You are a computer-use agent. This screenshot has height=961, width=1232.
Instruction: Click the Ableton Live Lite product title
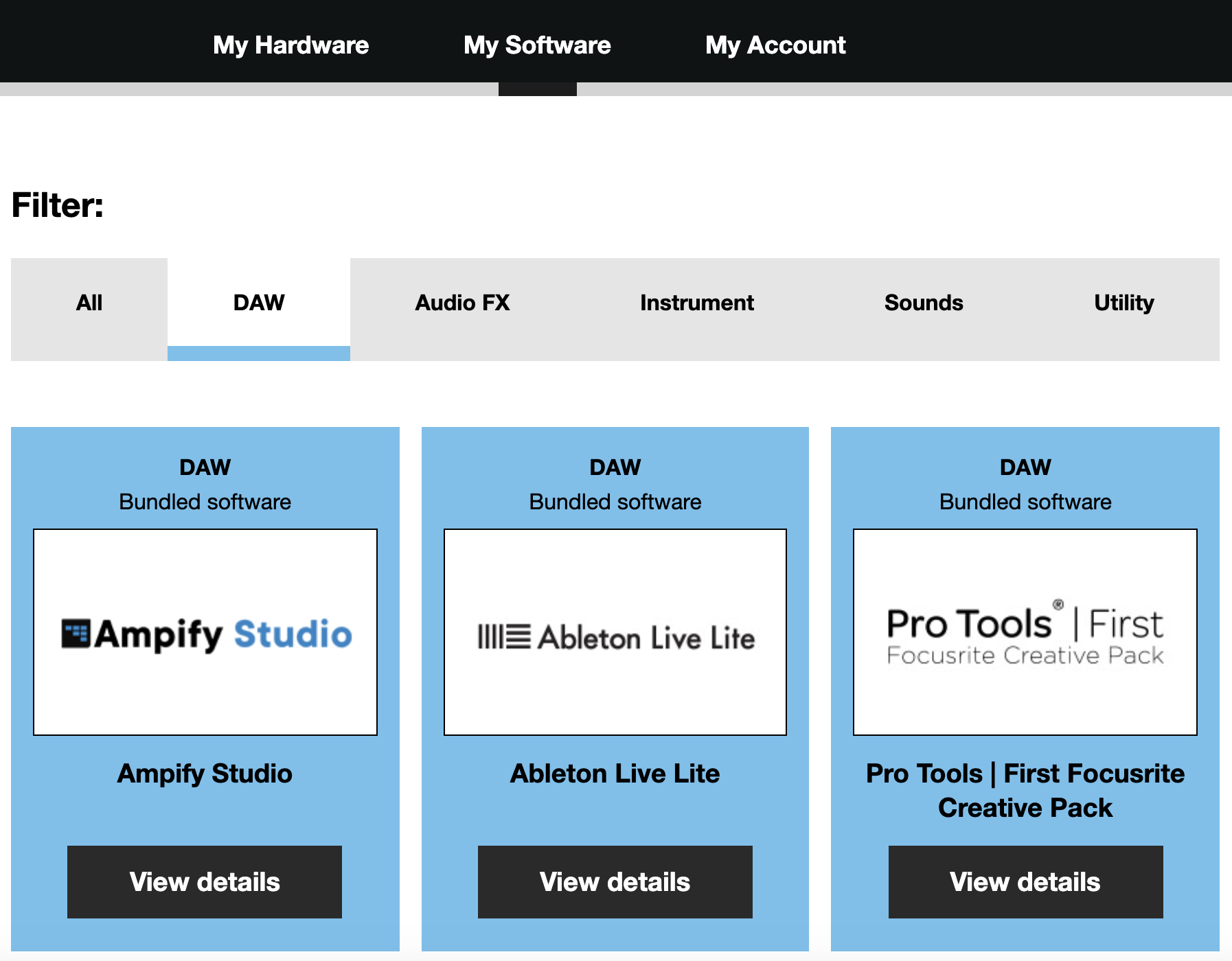point(615,774)
